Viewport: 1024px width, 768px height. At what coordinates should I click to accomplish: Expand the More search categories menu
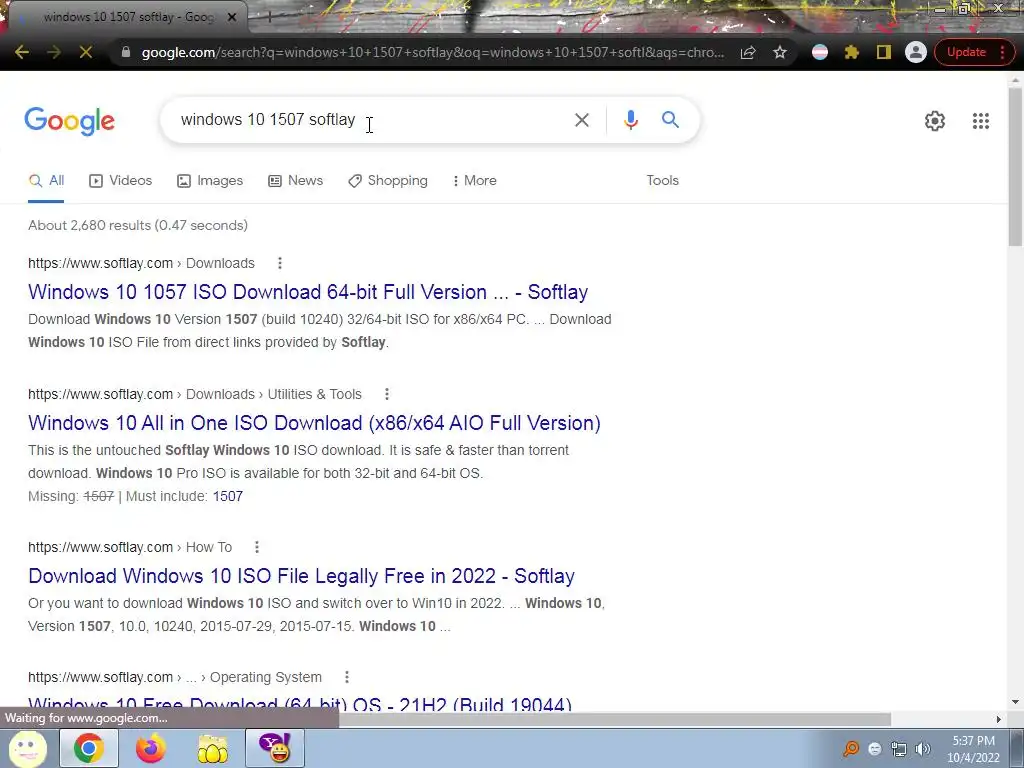point(475,180)
